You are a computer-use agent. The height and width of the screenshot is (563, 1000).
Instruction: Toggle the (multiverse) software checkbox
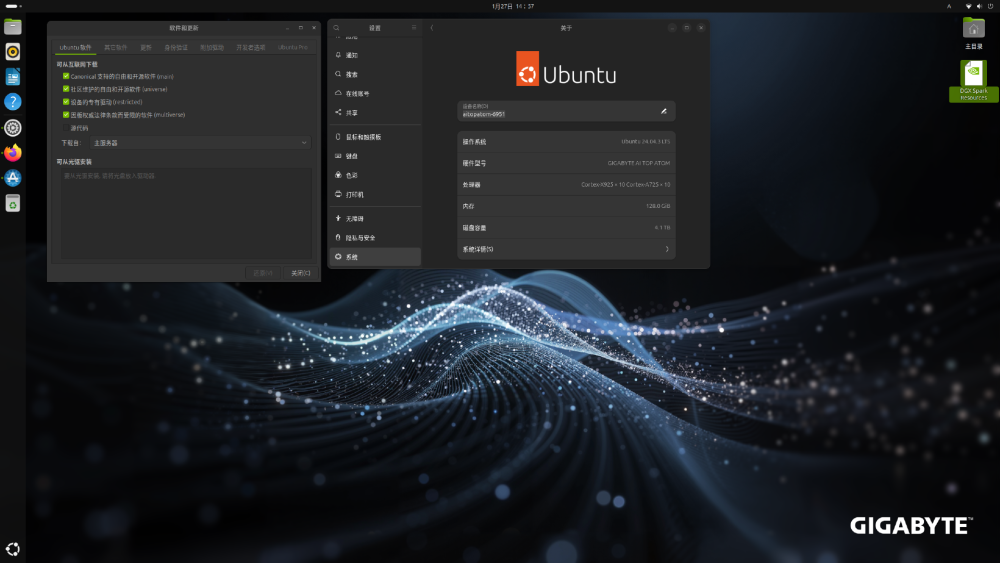pos(66,115)
